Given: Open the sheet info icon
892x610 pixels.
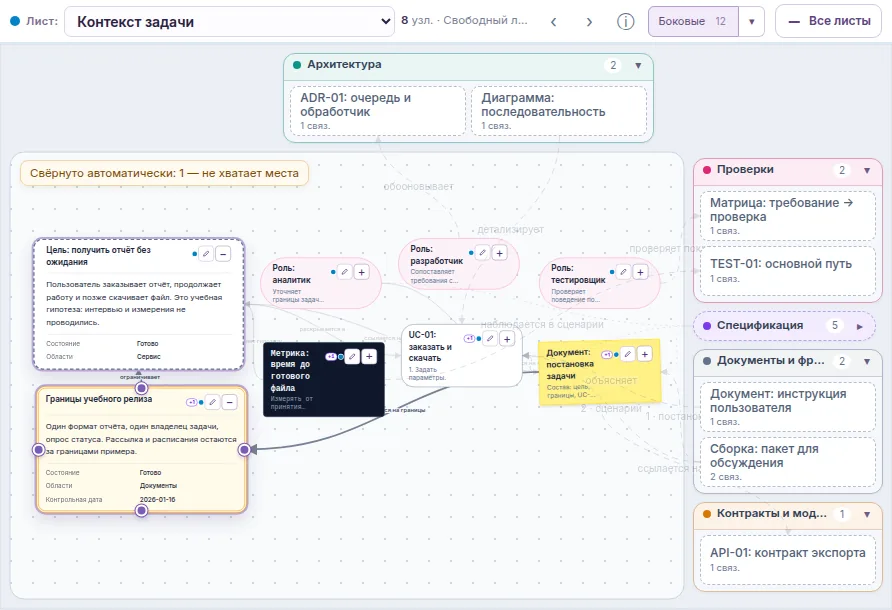Looking at the screenshot, I should coord(626,22).
